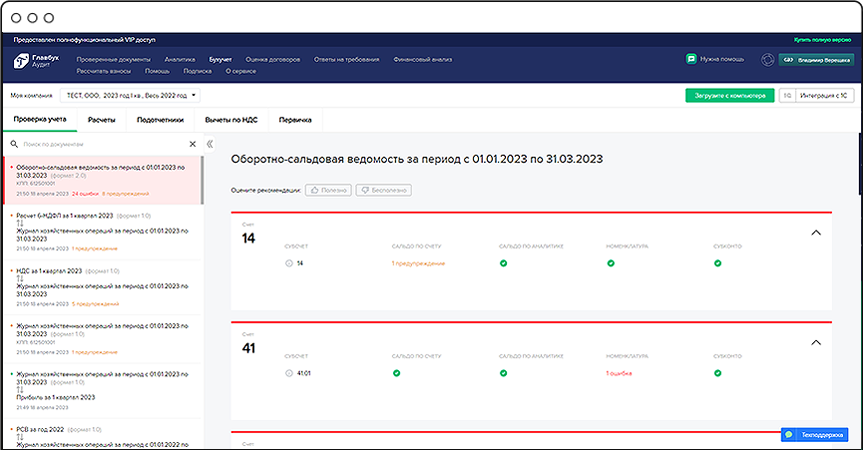Select Расчет 6-НДФЛ за 1 квартал 2023
The width and height of the screenshot is (865, 454).
tap(103, 232)
